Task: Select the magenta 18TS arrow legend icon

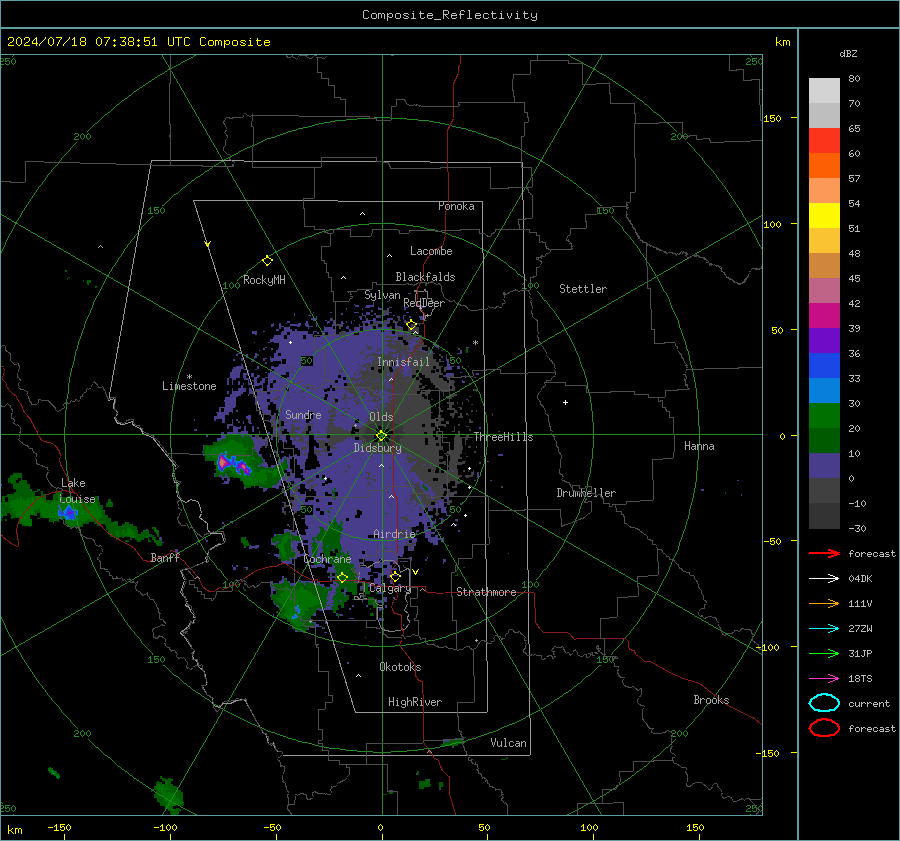Action: point(824,679)
